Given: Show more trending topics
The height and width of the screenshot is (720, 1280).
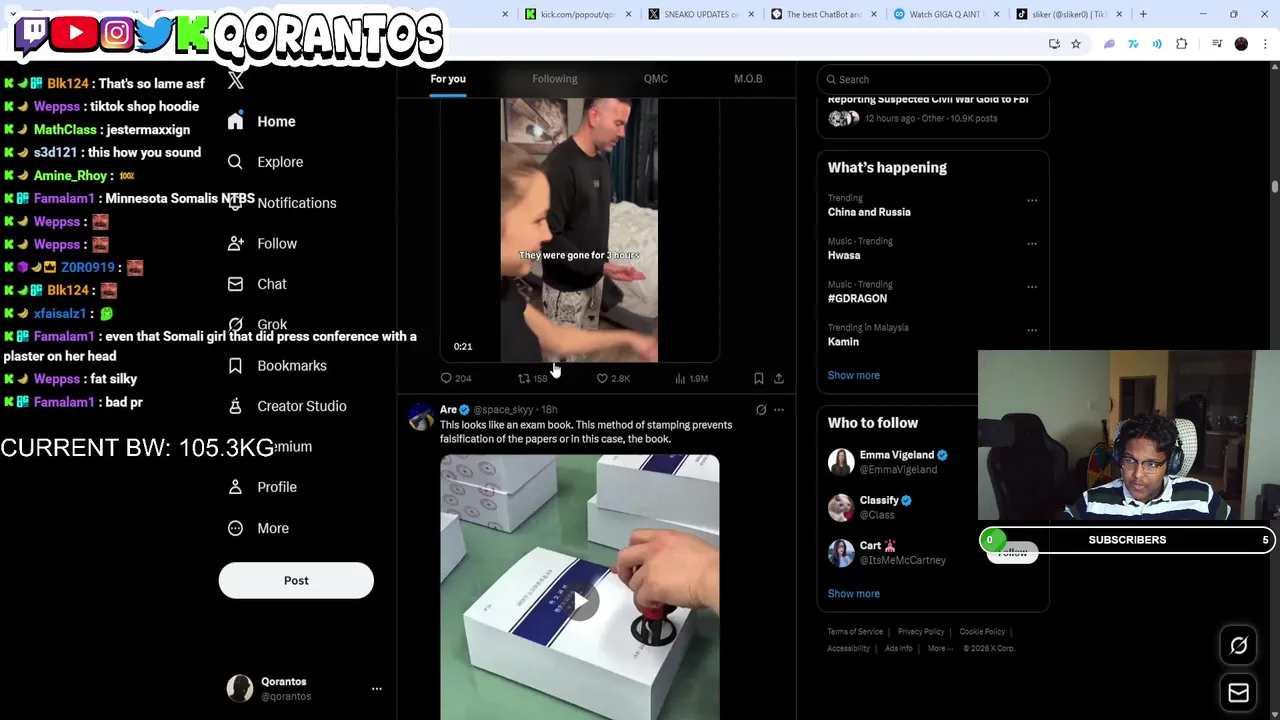Looking at the screenshot, I should click(854, 375).
